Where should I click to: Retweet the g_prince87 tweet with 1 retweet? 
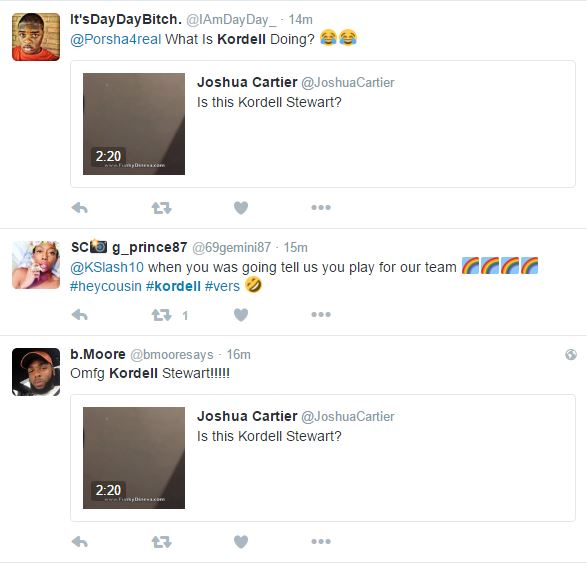click(x=161, y=315)
